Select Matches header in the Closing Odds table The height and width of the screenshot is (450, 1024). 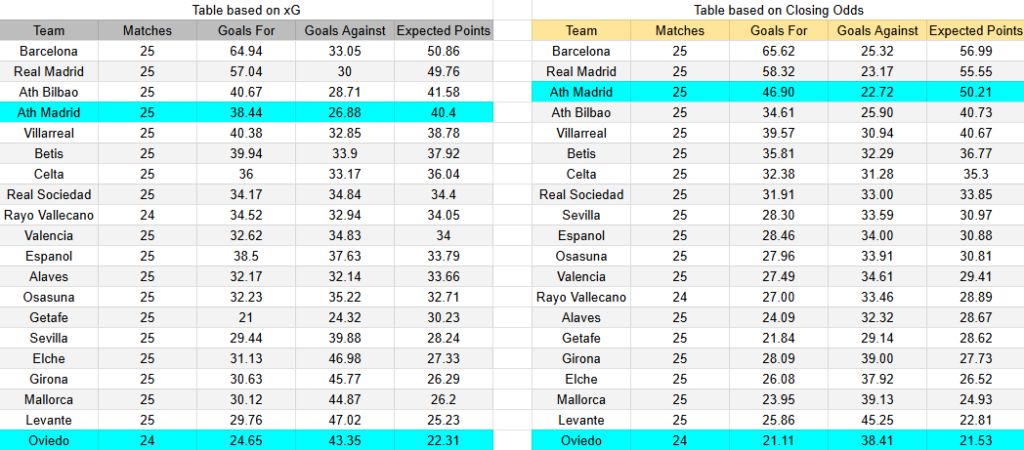680,31
